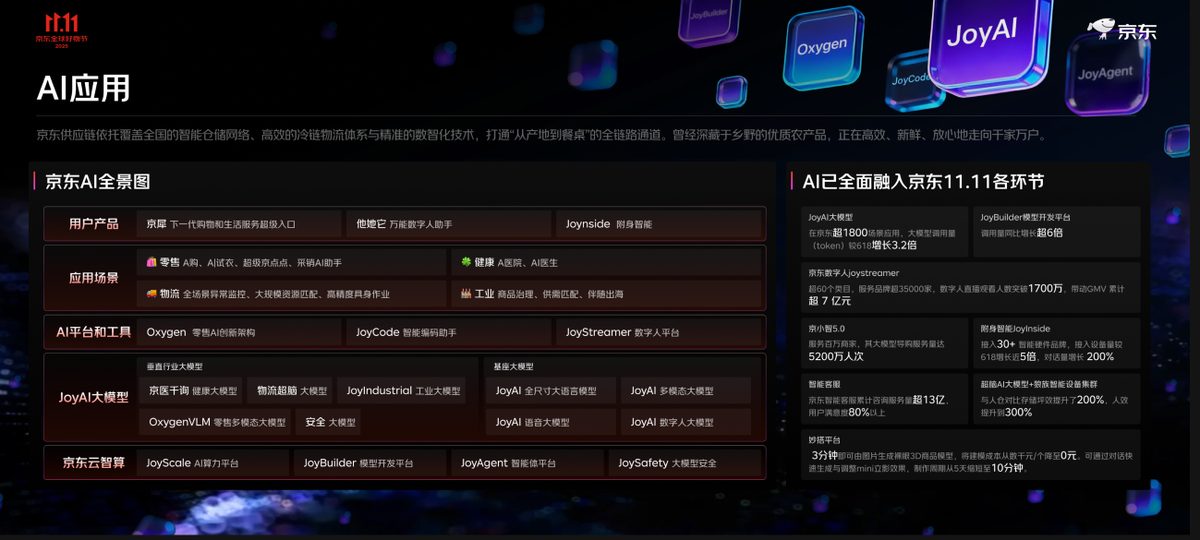Select the OxygenVLM 零售多模态大模型 cell
Image resolution: width=1200 pixels, height=540 pixels.
coord(214,422)
